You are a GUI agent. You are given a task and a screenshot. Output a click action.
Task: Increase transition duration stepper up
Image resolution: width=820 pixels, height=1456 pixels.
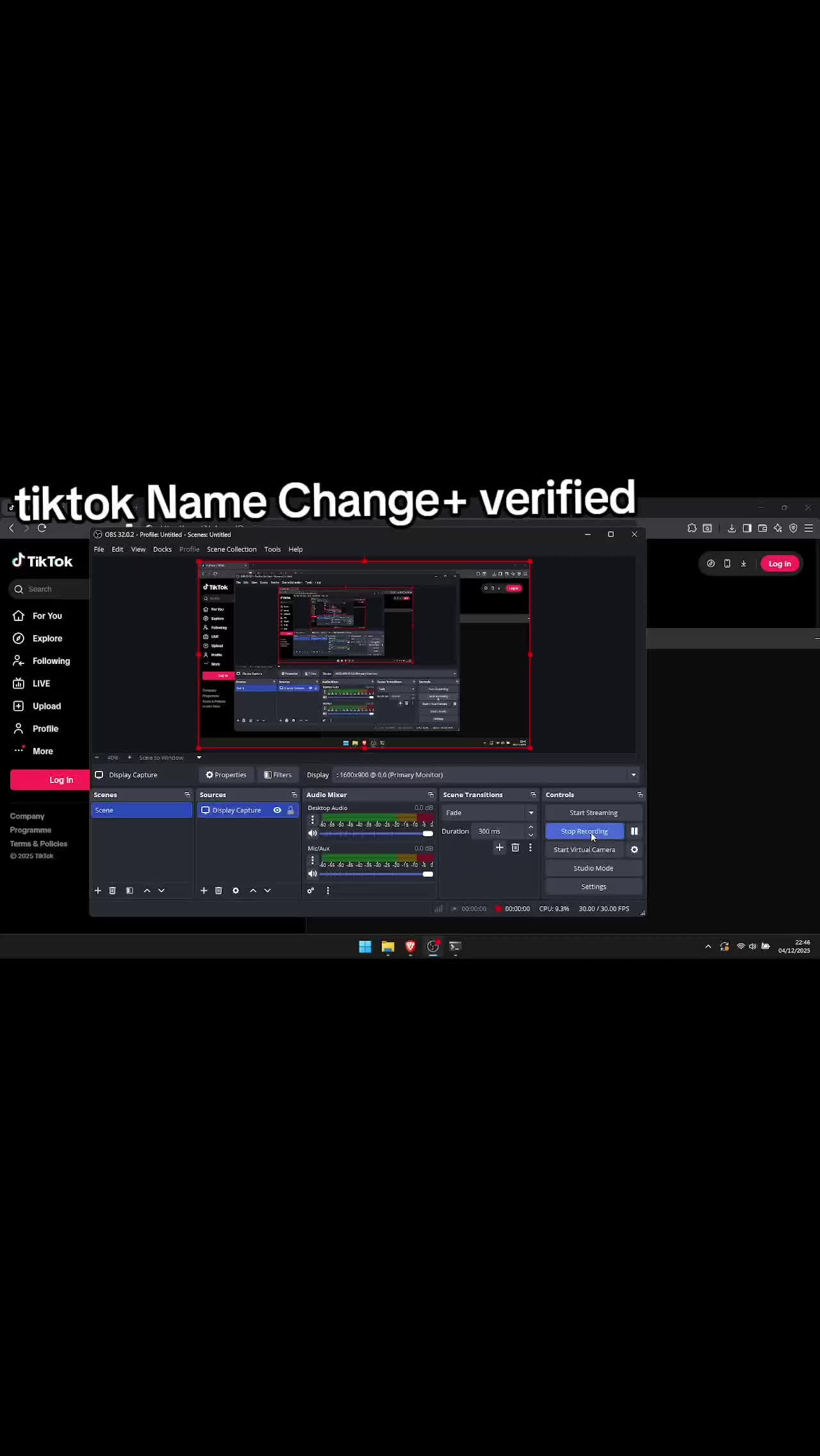[x=530, y=827]
